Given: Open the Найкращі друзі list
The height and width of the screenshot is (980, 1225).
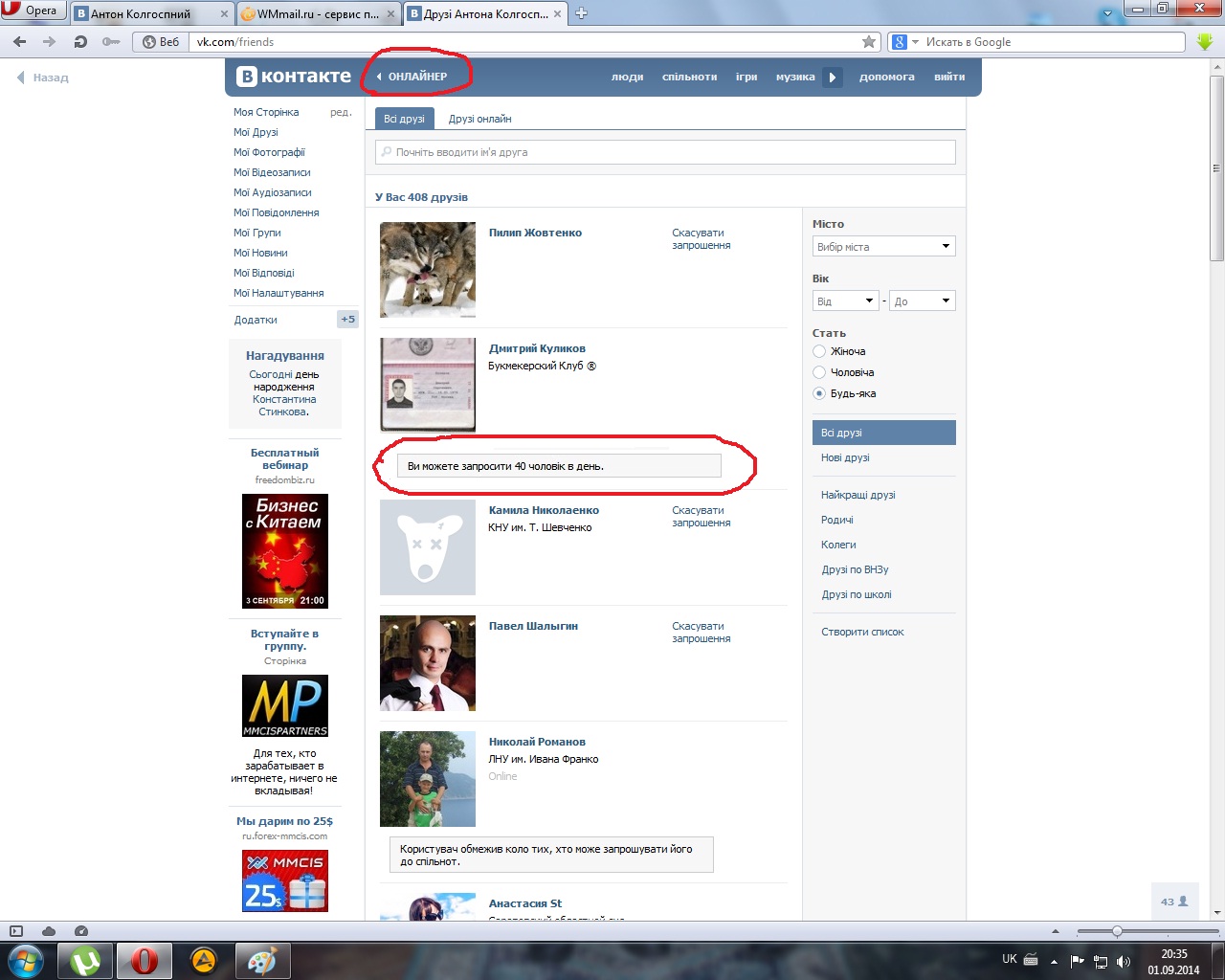Looking at the screenshot, I should coord(858,495).
